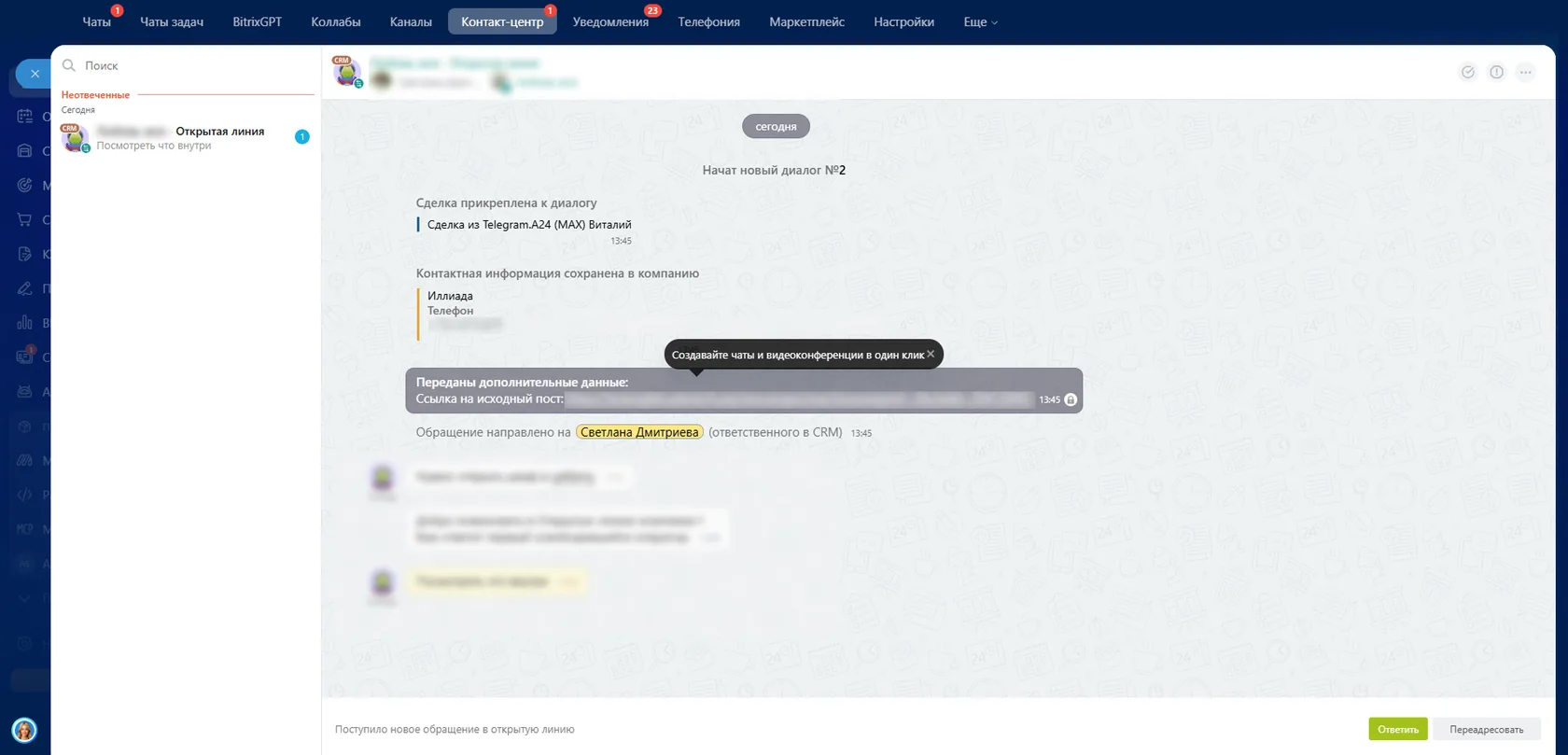1568x755 pixels.
Task: Open the bar chart icon in left sidebar
Action: [24, 323]
